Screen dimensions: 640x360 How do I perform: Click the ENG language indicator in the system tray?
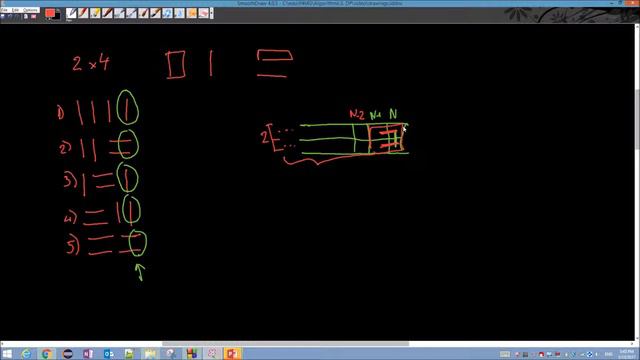click(608, 354)
